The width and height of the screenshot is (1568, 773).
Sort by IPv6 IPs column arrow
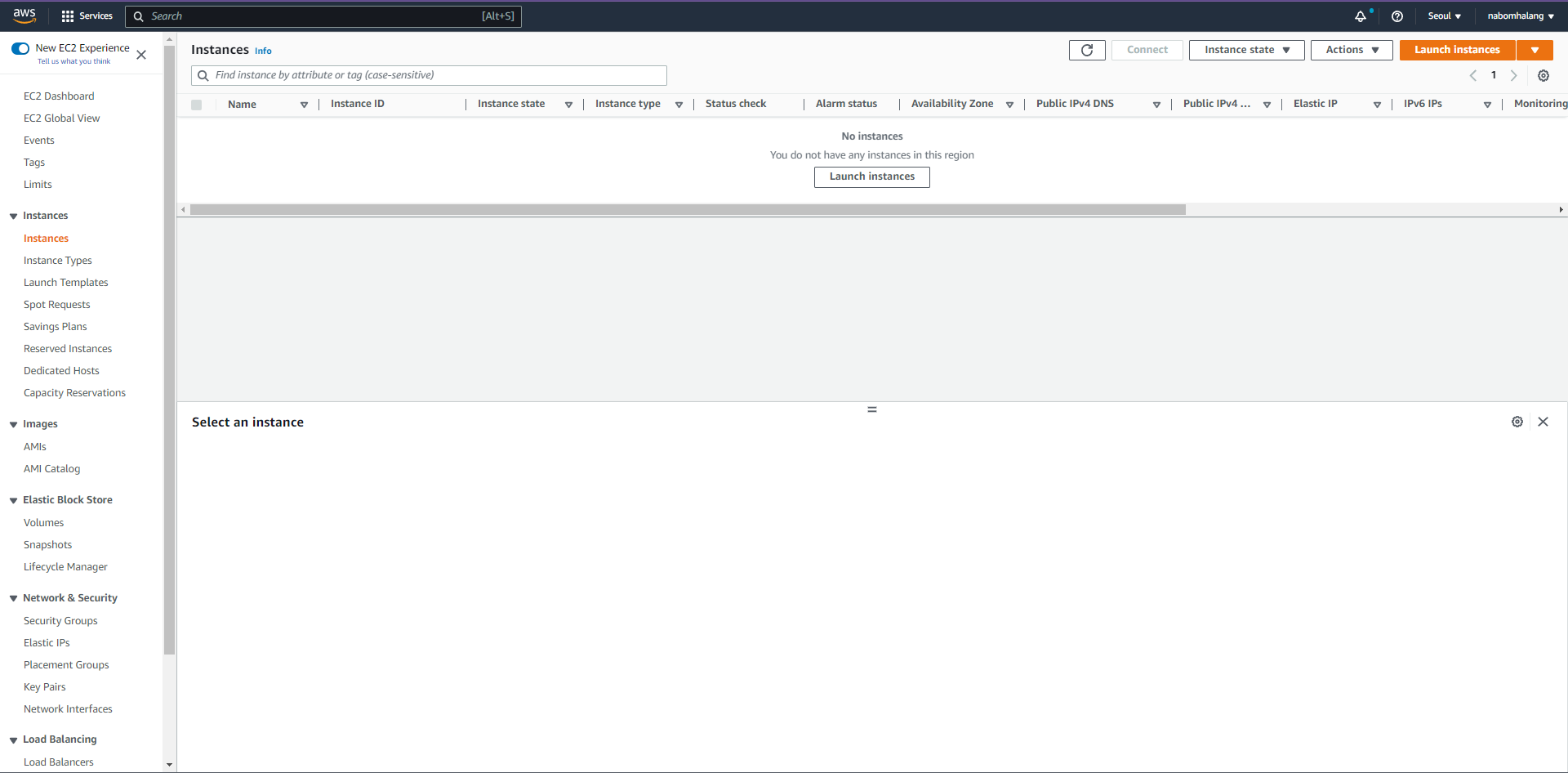(x=1487, y=105)
